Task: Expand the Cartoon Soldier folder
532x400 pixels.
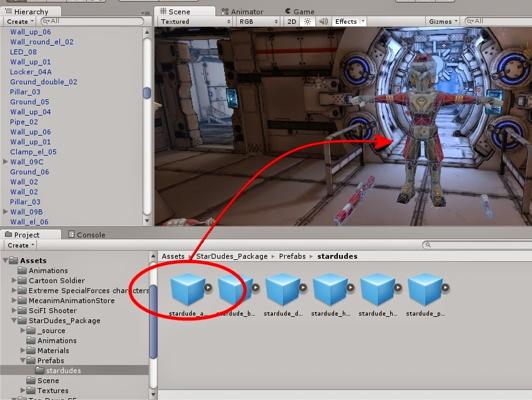Action: (14, 280)
